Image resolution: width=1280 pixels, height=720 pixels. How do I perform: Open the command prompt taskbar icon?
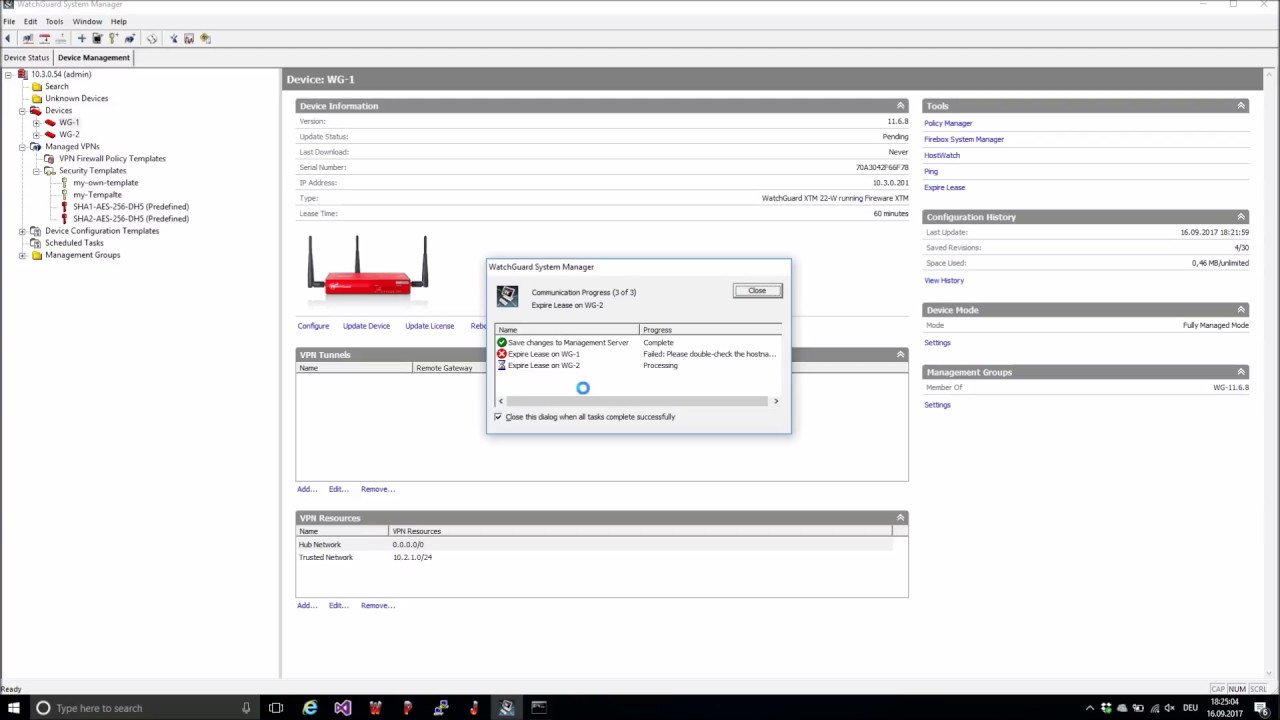tap(539, 708)
